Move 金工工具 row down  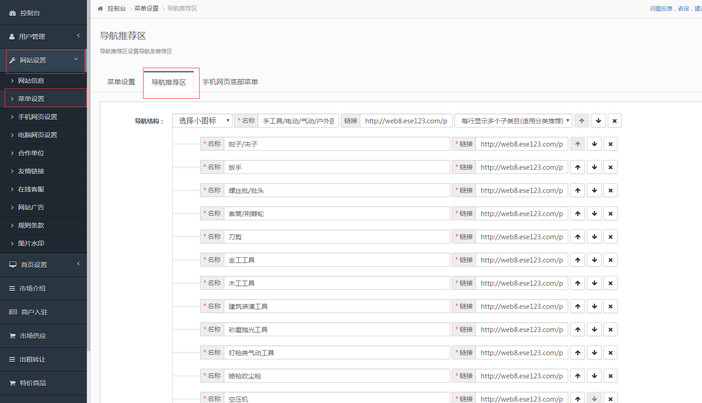(x=594, y=260)
